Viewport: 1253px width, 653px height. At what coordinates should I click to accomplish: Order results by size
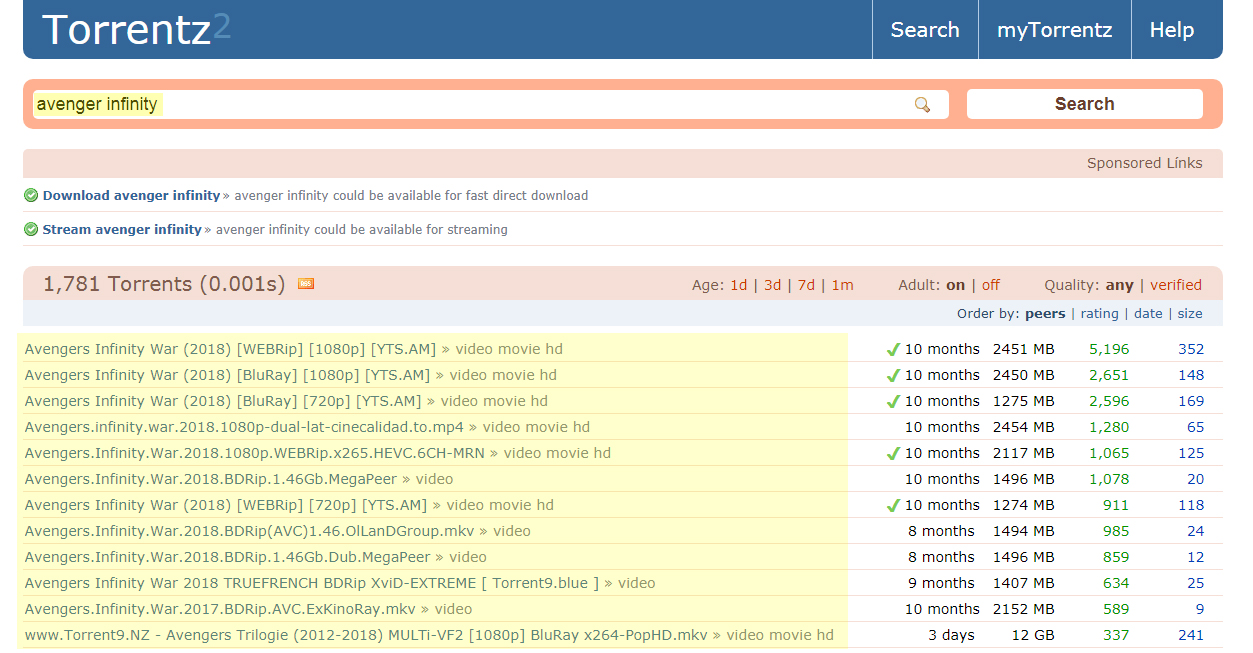1190,313
